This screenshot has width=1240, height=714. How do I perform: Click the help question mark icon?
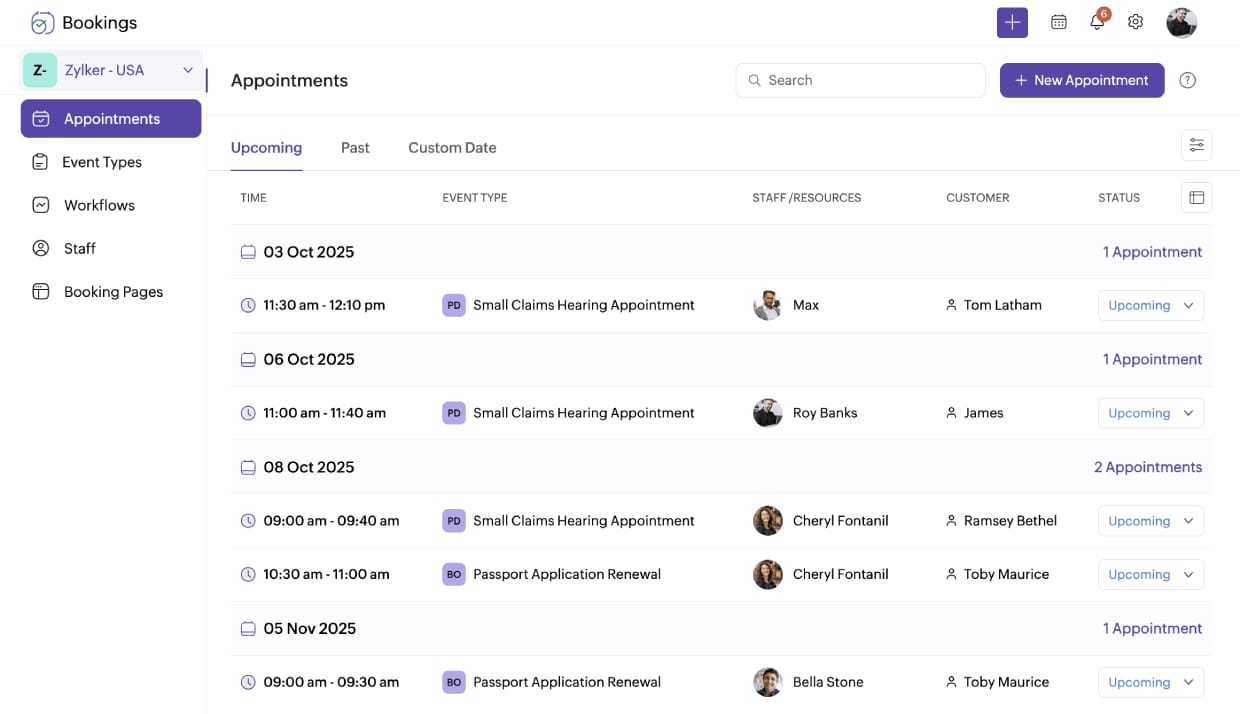(x=1187, y=80)
